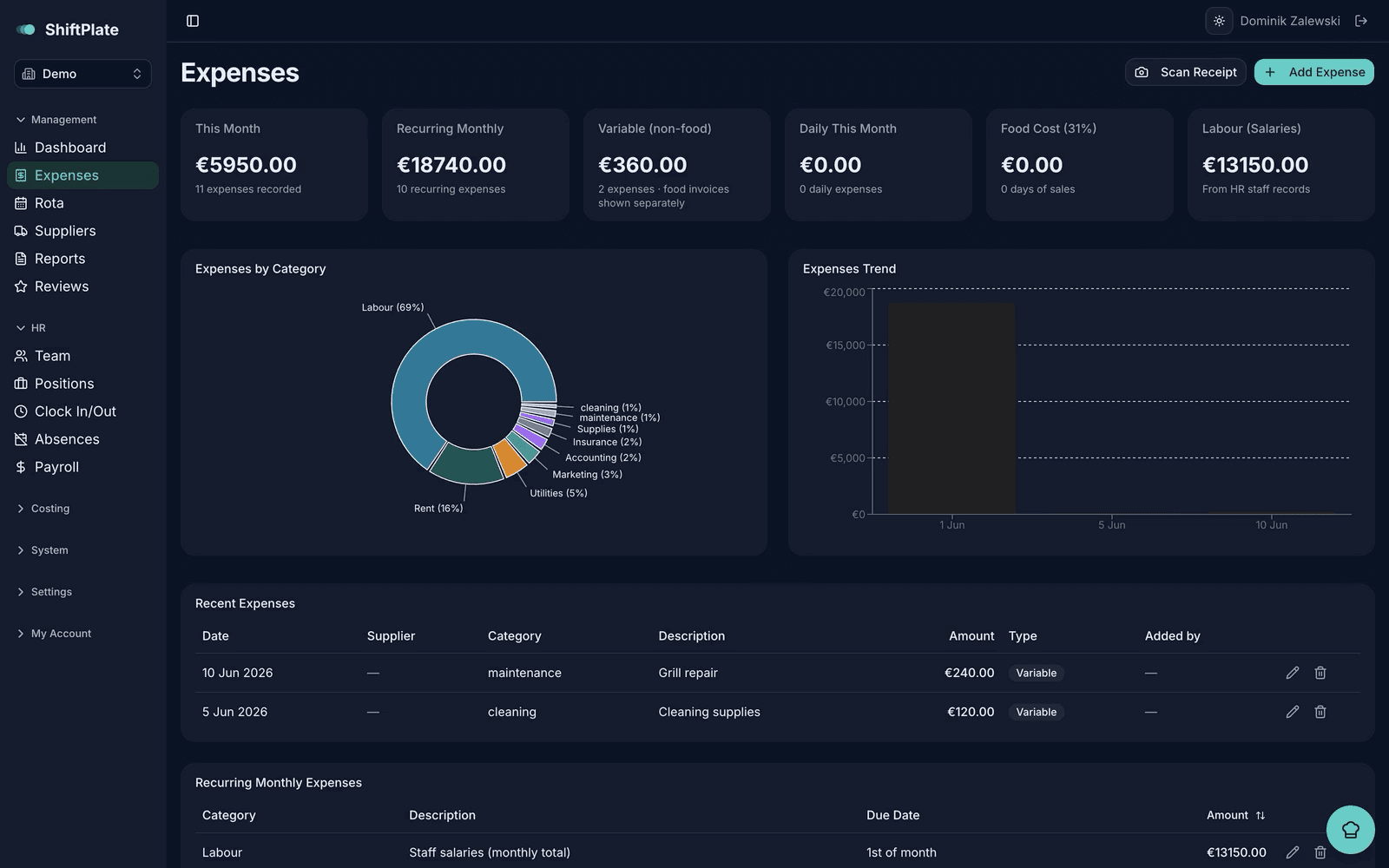Click the Add Expense button

click(1313, 72)
